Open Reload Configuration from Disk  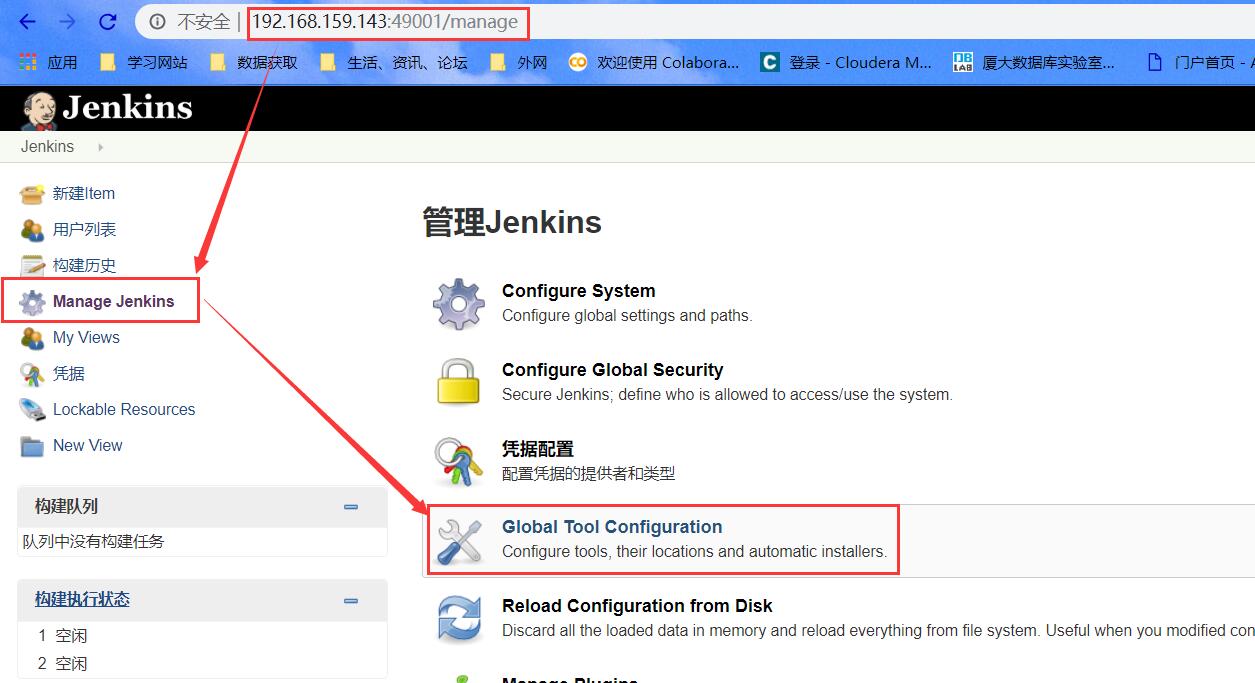637,606
